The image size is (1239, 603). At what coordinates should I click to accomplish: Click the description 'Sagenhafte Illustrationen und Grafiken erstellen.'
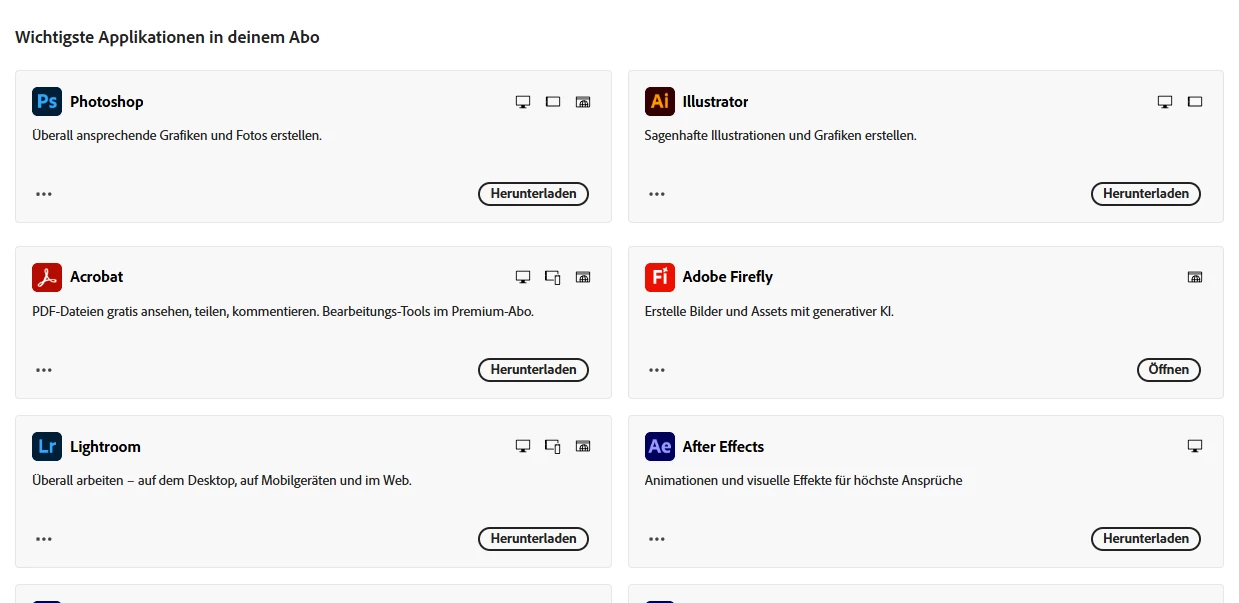(x=781, y=135)
